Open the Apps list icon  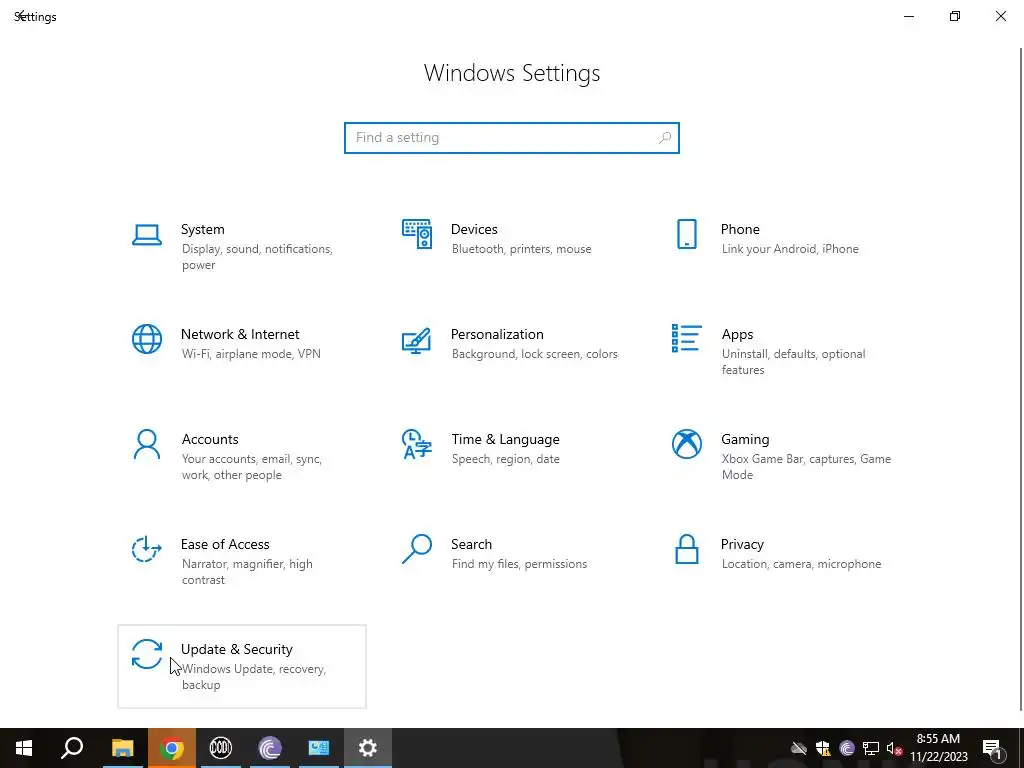point(686,338)
